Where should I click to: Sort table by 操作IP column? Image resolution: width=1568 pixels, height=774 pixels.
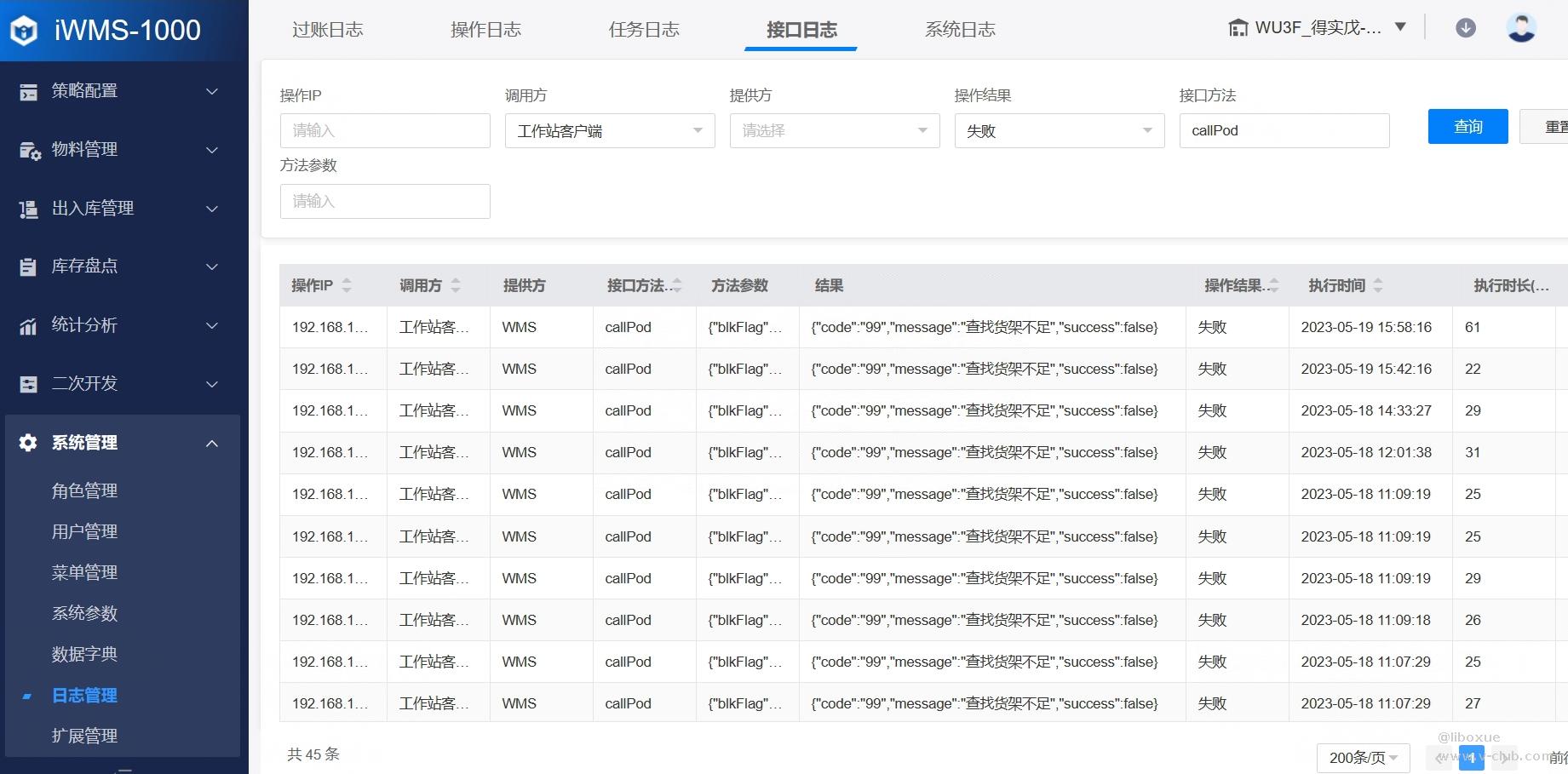coord(347,286)
